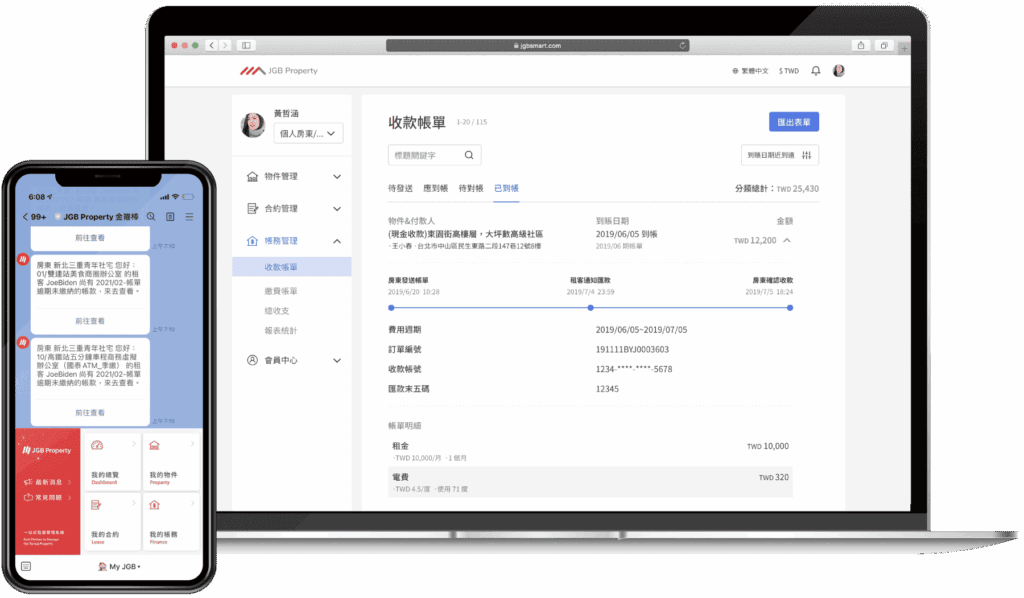Tap the 我的帳務 Finance tile
This screenshot has height=598, width=1024.
click(x=170, y=521)
